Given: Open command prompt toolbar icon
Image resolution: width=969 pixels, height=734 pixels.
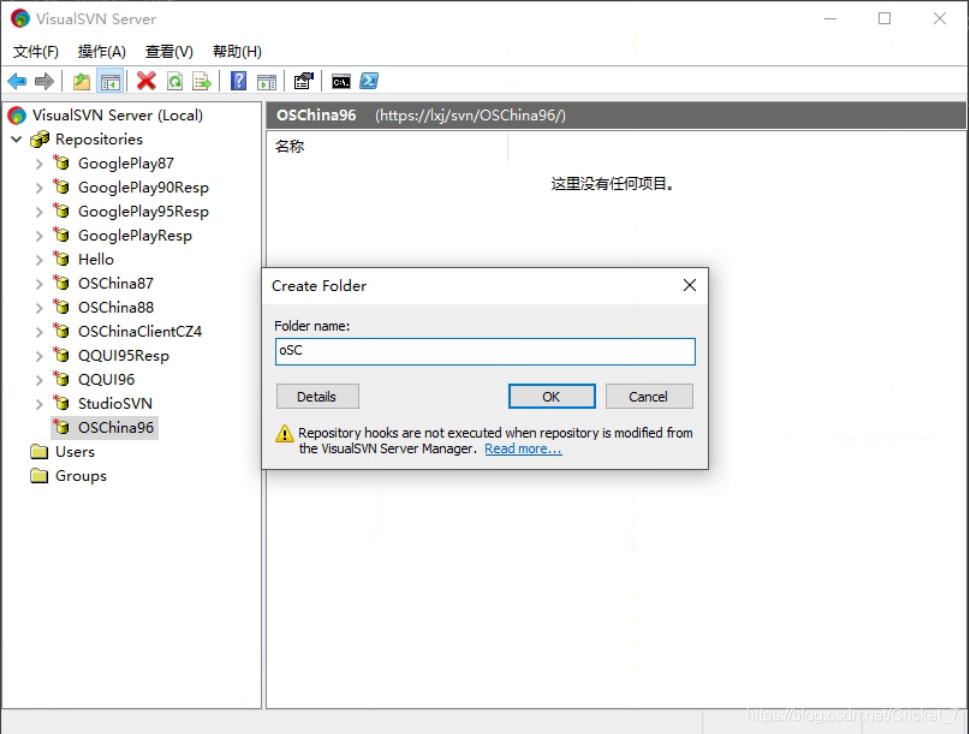Looking at the screenshot, I should click(x=341, y=81).
